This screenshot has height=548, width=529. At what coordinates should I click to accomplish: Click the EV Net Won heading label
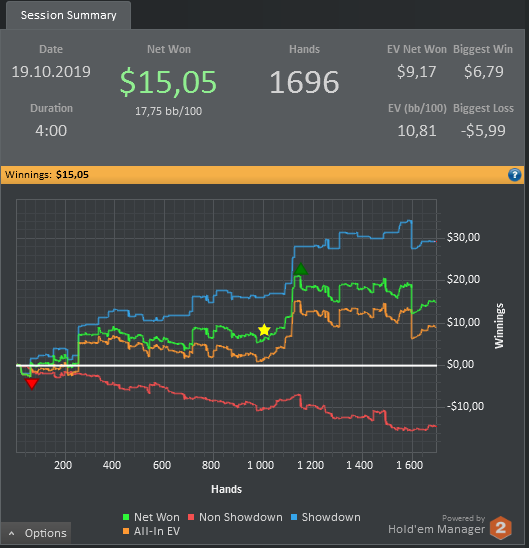416,49
